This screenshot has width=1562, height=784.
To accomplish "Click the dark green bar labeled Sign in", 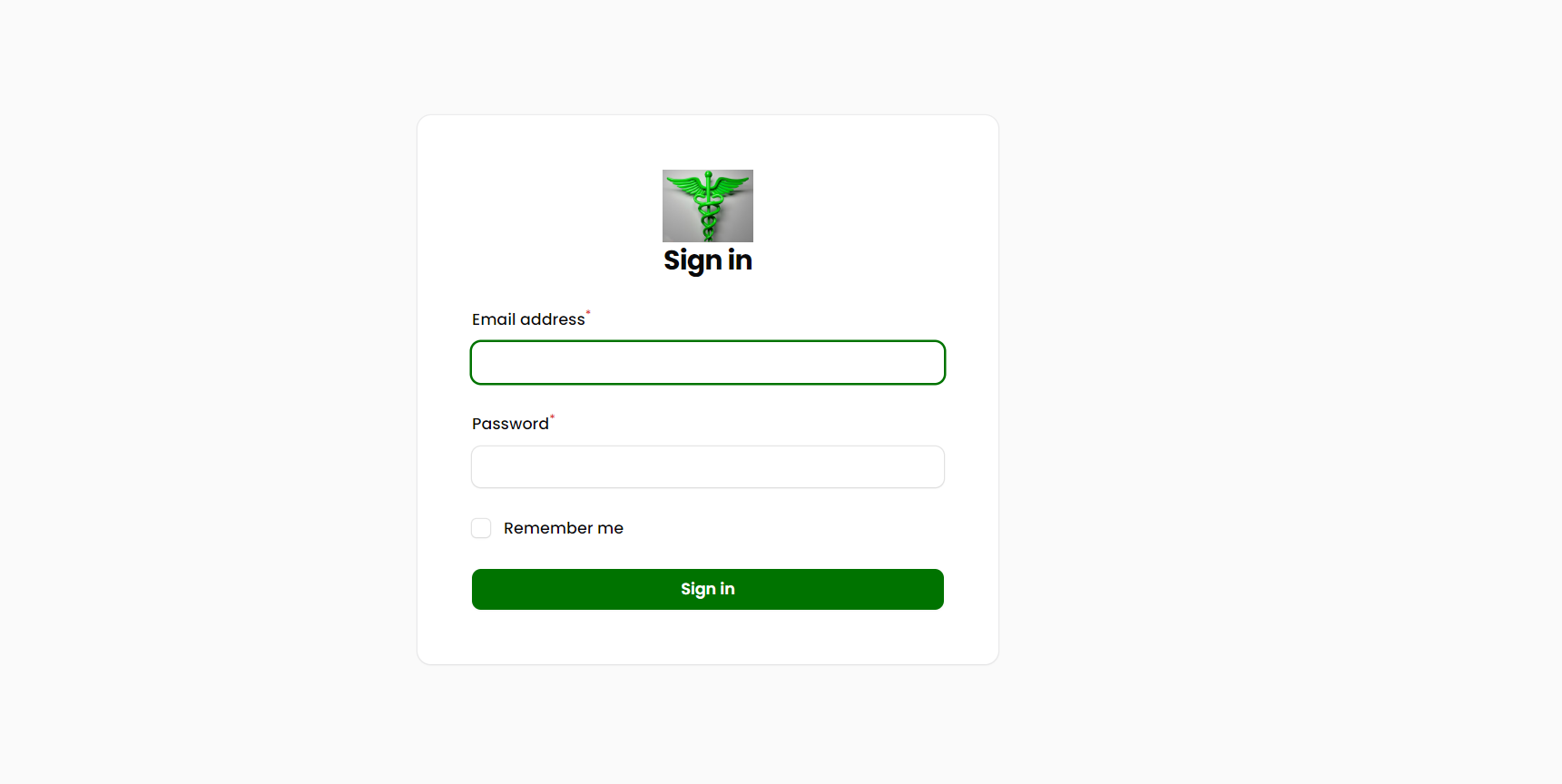I will (x=708, y=590).
